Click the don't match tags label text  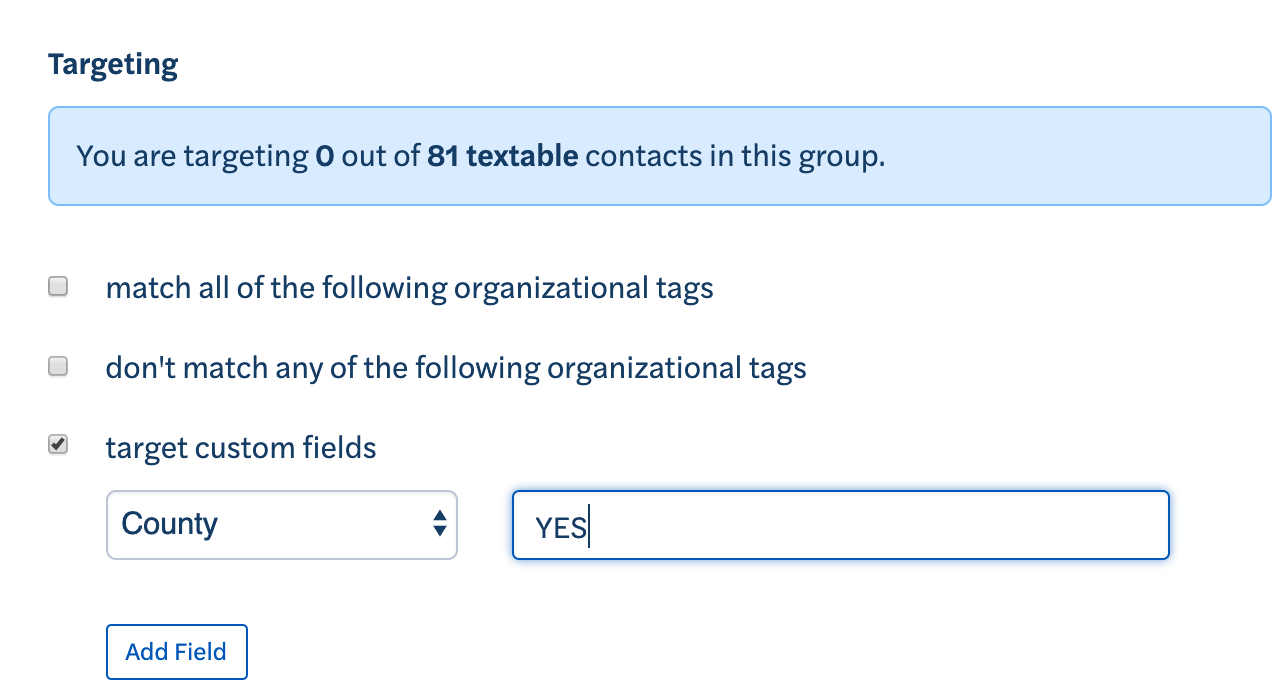coord(455,367)
